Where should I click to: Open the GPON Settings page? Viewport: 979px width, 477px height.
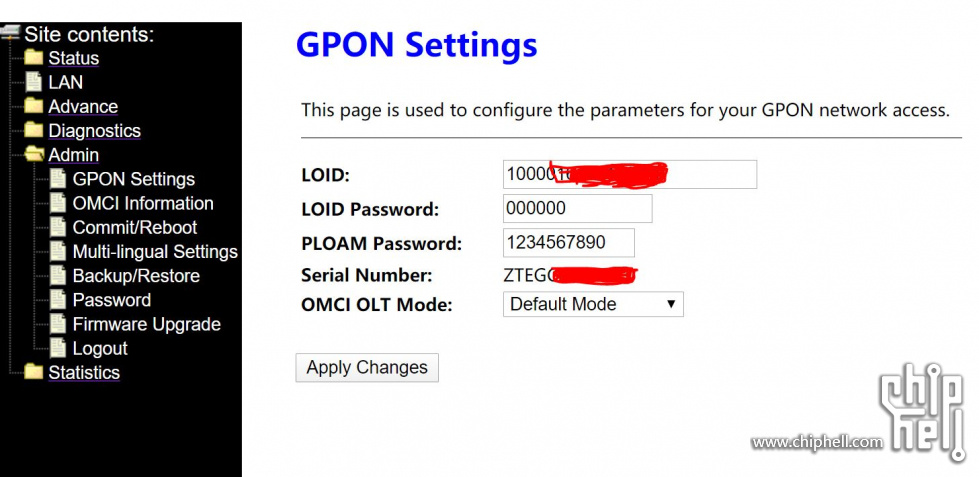(x=133, y=179)
